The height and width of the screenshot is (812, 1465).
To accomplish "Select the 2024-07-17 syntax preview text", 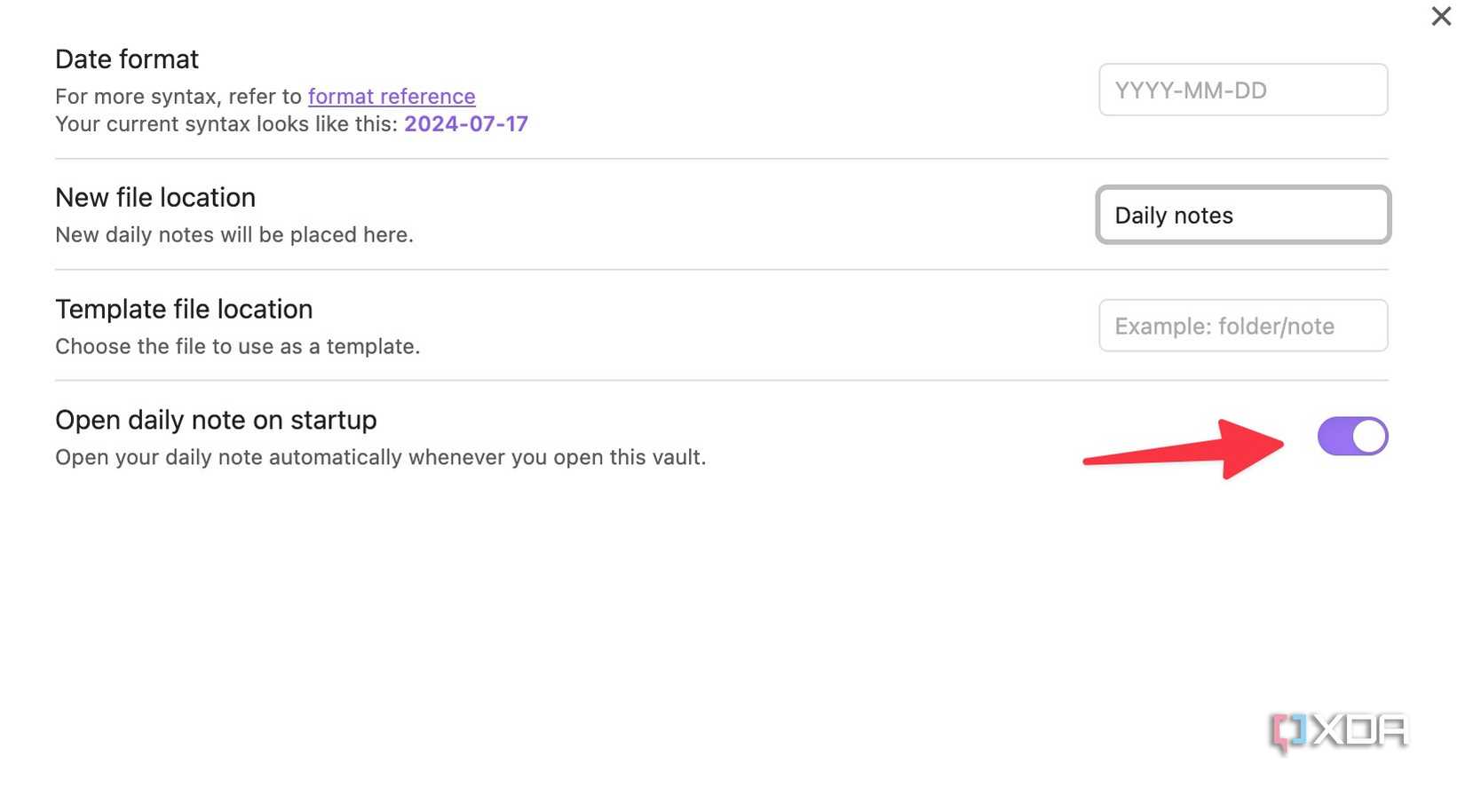I will click(x=466, y=123).
